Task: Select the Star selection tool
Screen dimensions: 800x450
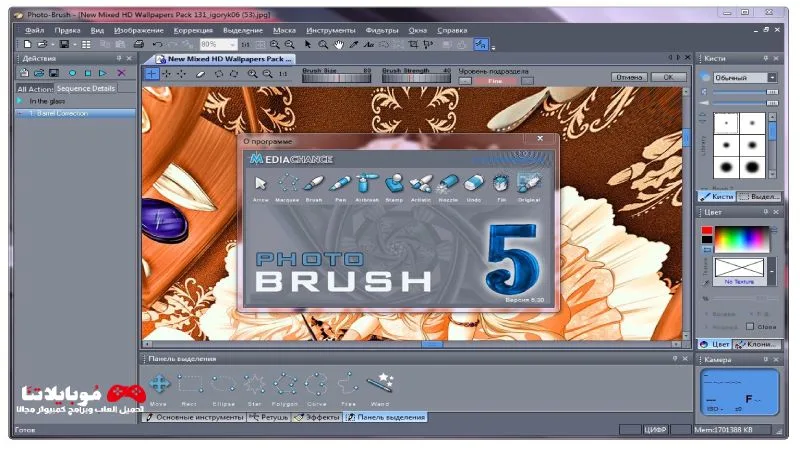Action: pyautogui.click(x=254, y=384)
